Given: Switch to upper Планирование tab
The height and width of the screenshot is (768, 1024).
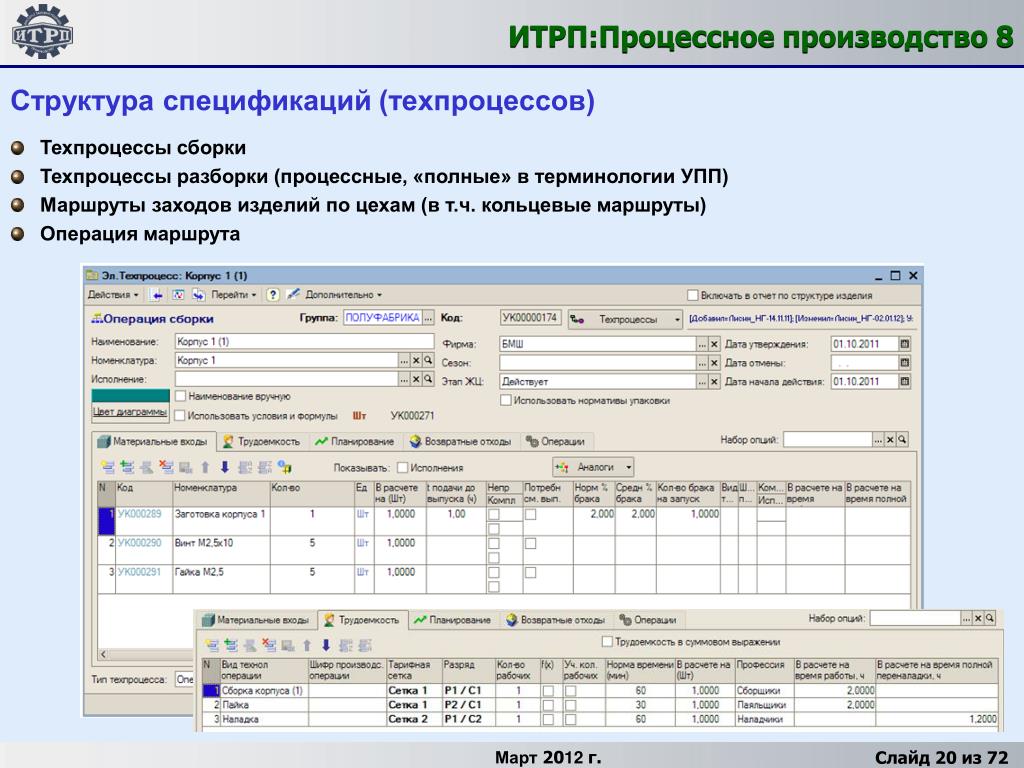Looking at the screenshot, I should click(355, 441).
